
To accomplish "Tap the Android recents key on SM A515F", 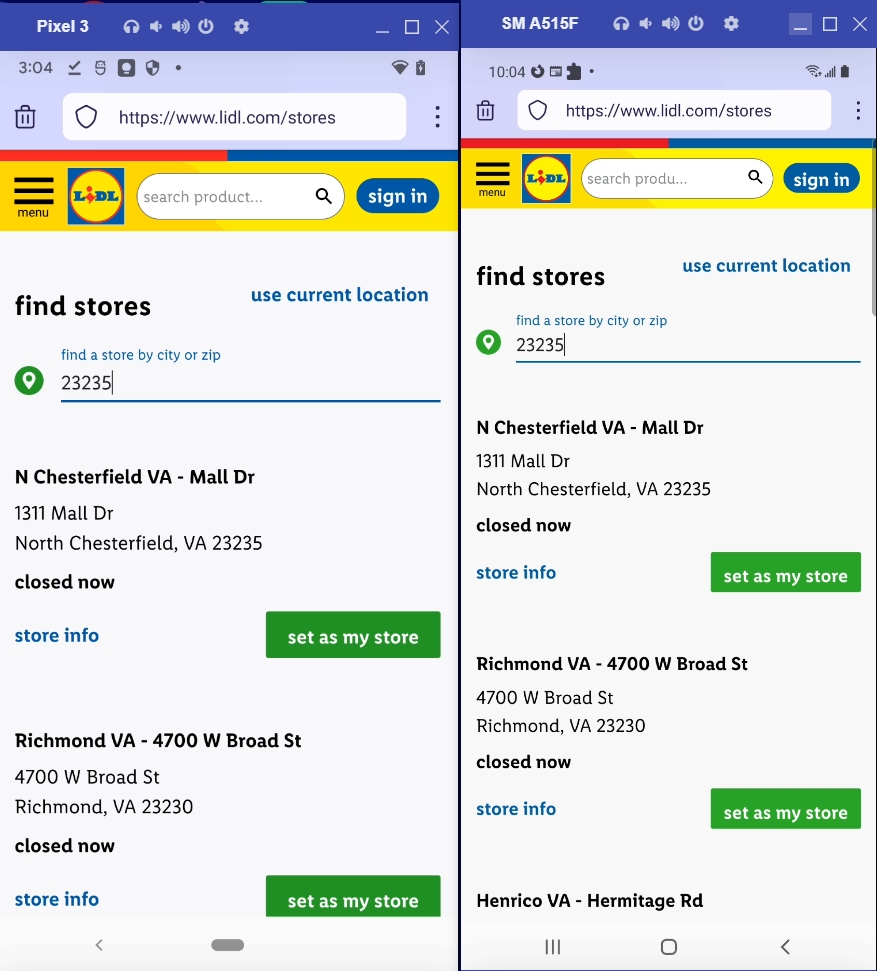I will [x=551, y=946].
